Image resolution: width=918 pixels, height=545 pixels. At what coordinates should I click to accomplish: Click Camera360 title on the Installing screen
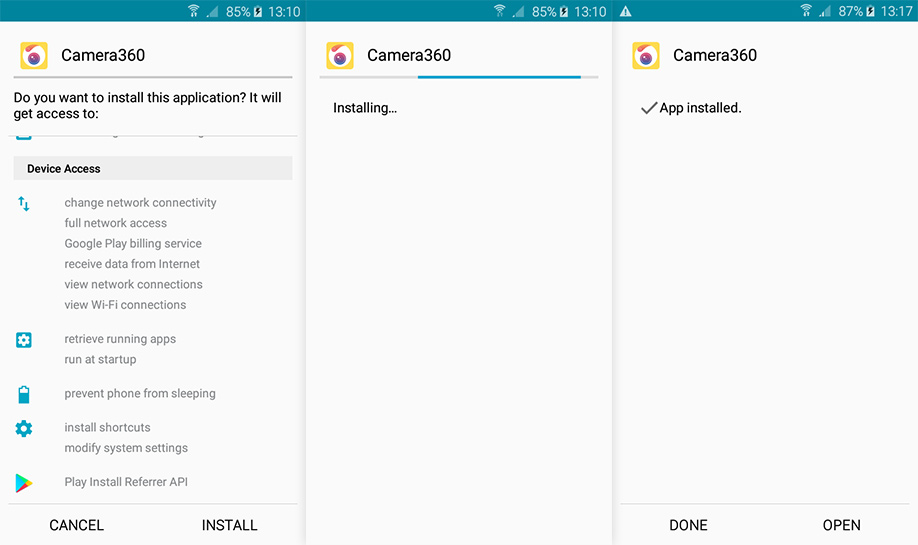409,55
